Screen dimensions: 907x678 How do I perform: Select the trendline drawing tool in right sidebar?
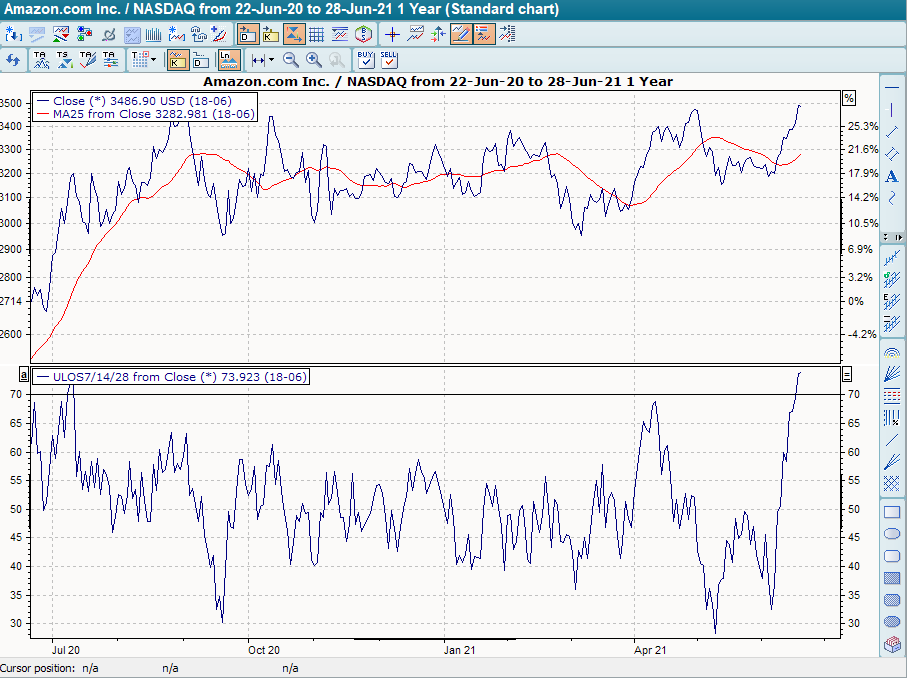click(x=892, y=130)
